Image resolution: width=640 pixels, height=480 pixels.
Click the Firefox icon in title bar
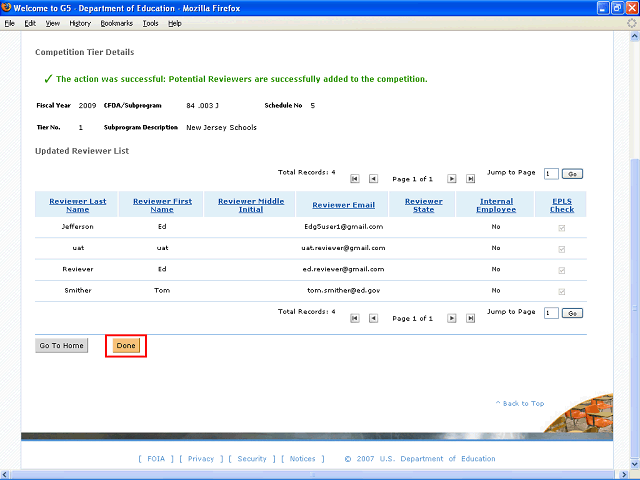tap(6, 7)
